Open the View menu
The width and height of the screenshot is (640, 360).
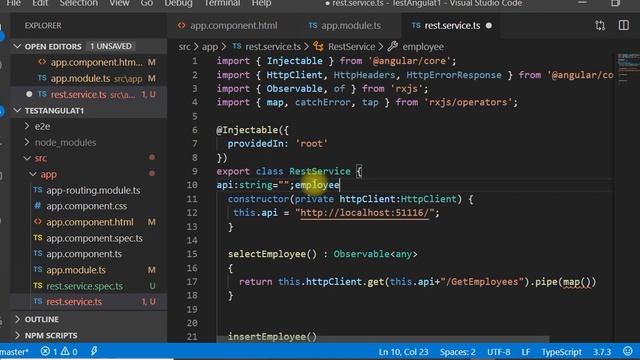click(x=119, y=3)
